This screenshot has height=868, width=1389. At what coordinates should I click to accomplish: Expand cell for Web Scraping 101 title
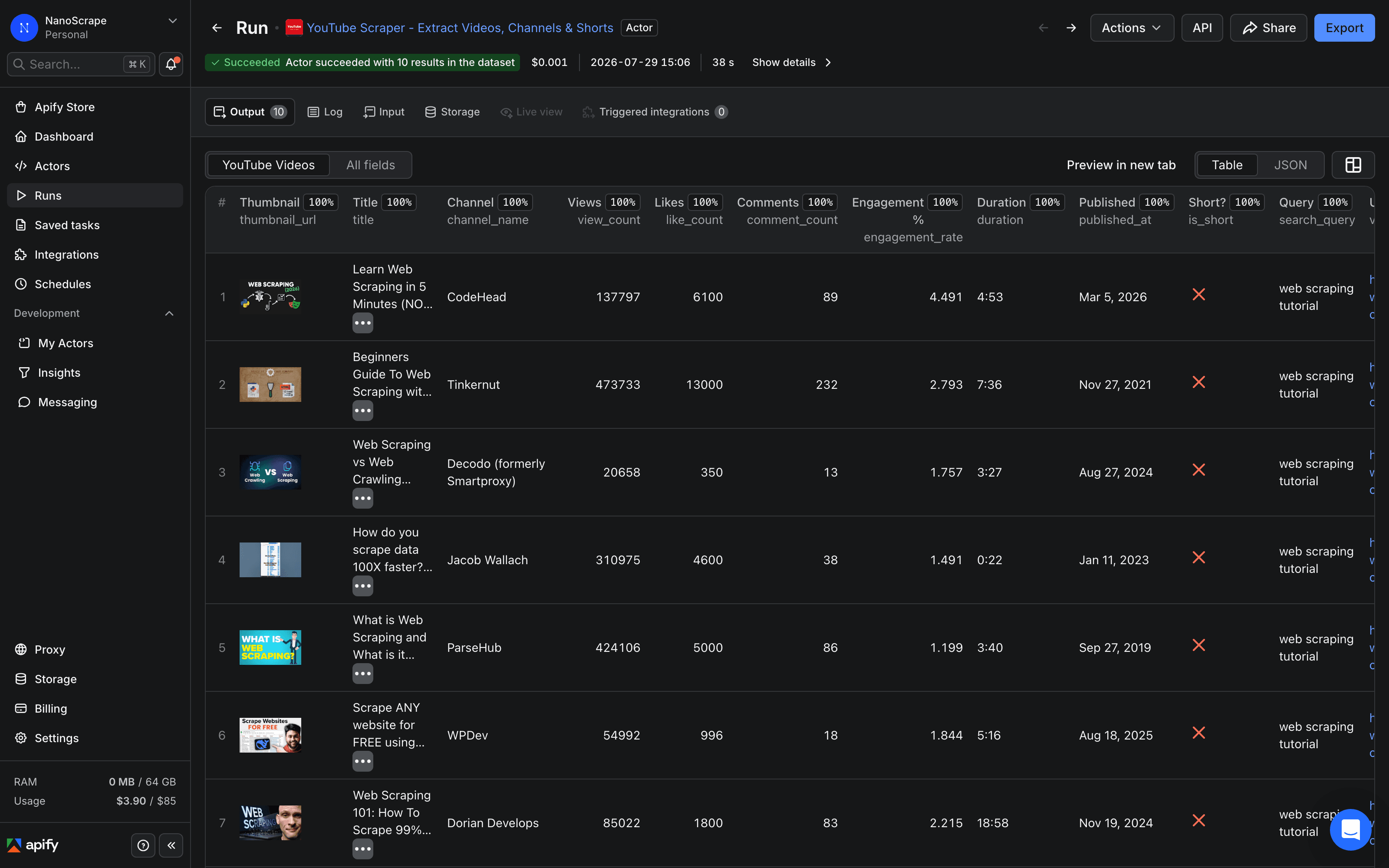(363, 849)
